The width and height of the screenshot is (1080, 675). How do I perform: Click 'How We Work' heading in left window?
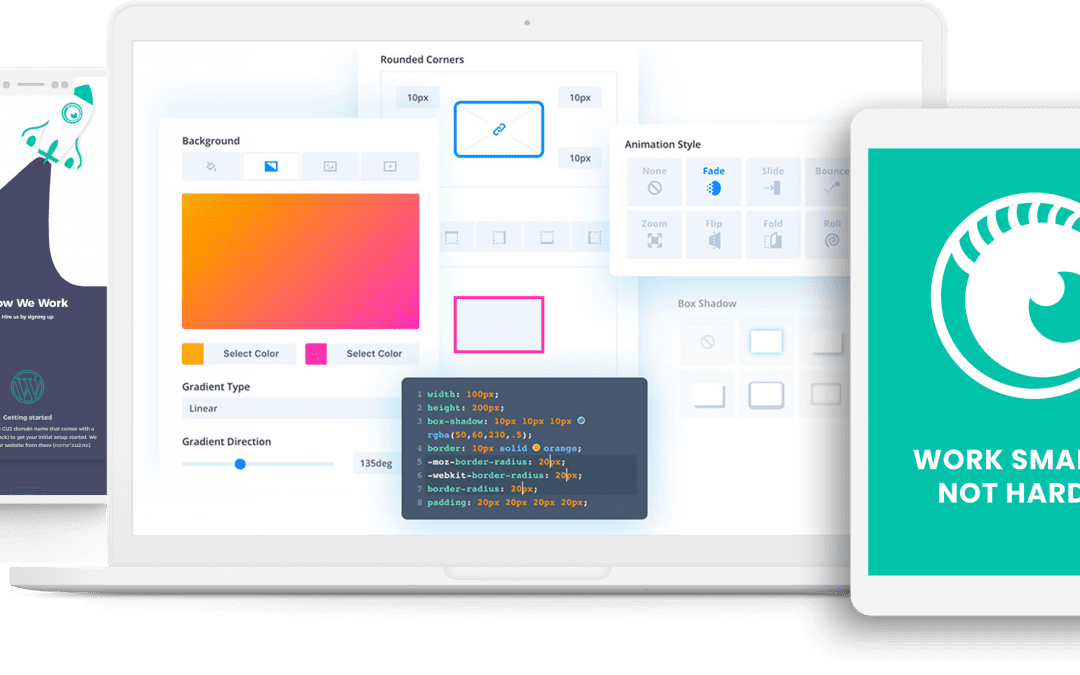[34, 303]
